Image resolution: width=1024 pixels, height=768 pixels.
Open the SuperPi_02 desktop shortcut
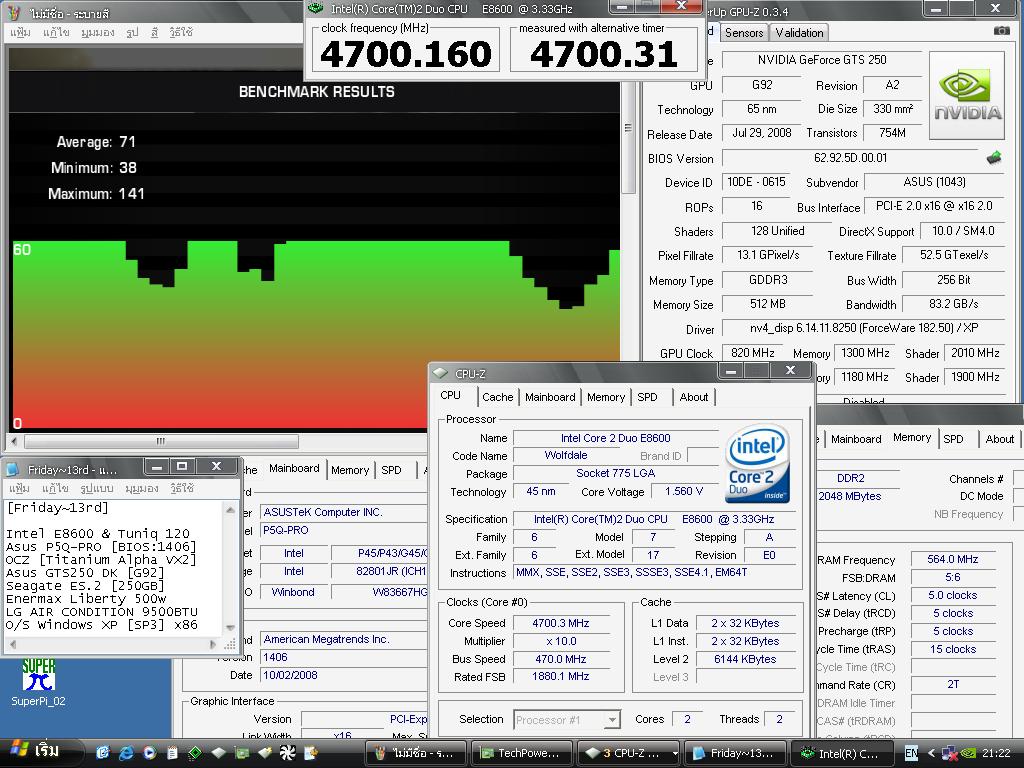[x=38, y=682]
